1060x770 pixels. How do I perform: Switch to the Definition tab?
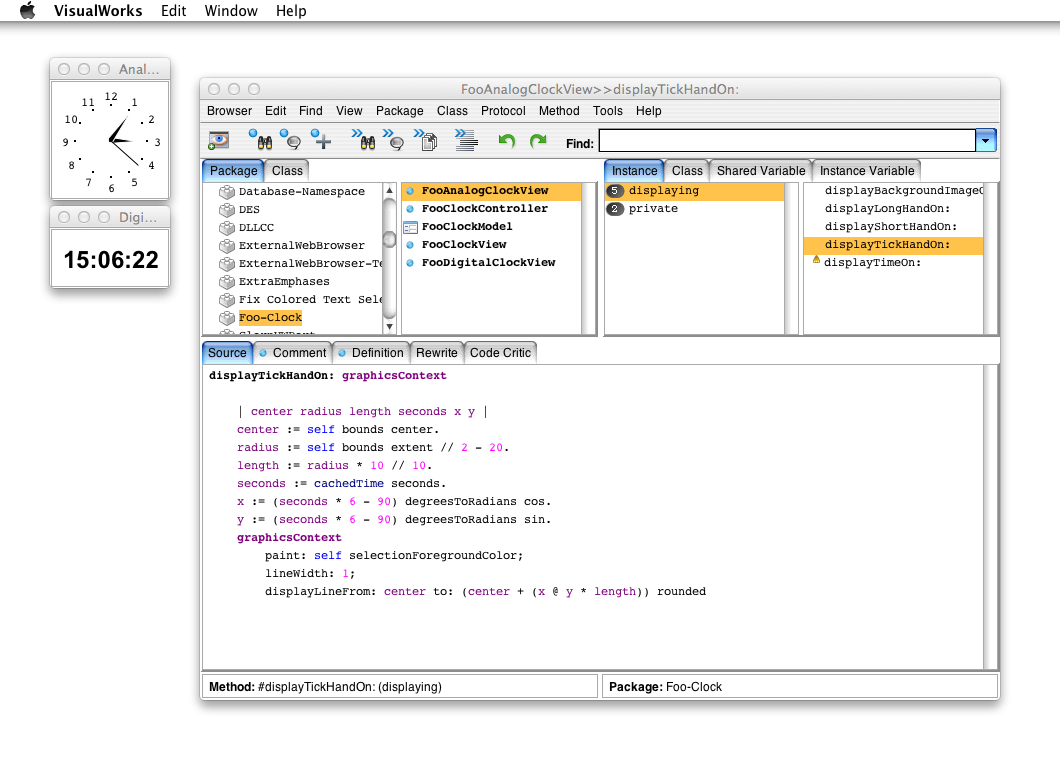(371, 353)
